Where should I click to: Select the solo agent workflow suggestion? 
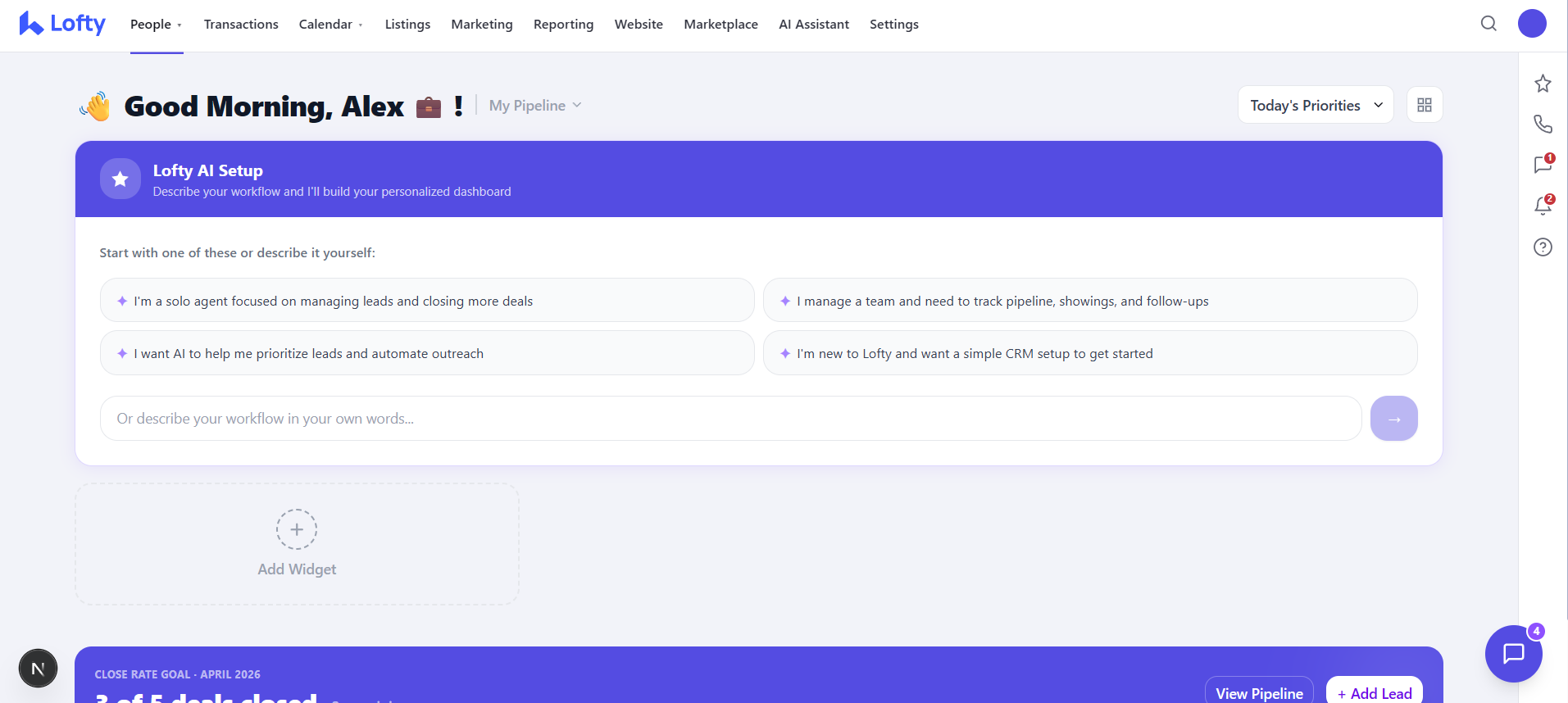[427, 300]
